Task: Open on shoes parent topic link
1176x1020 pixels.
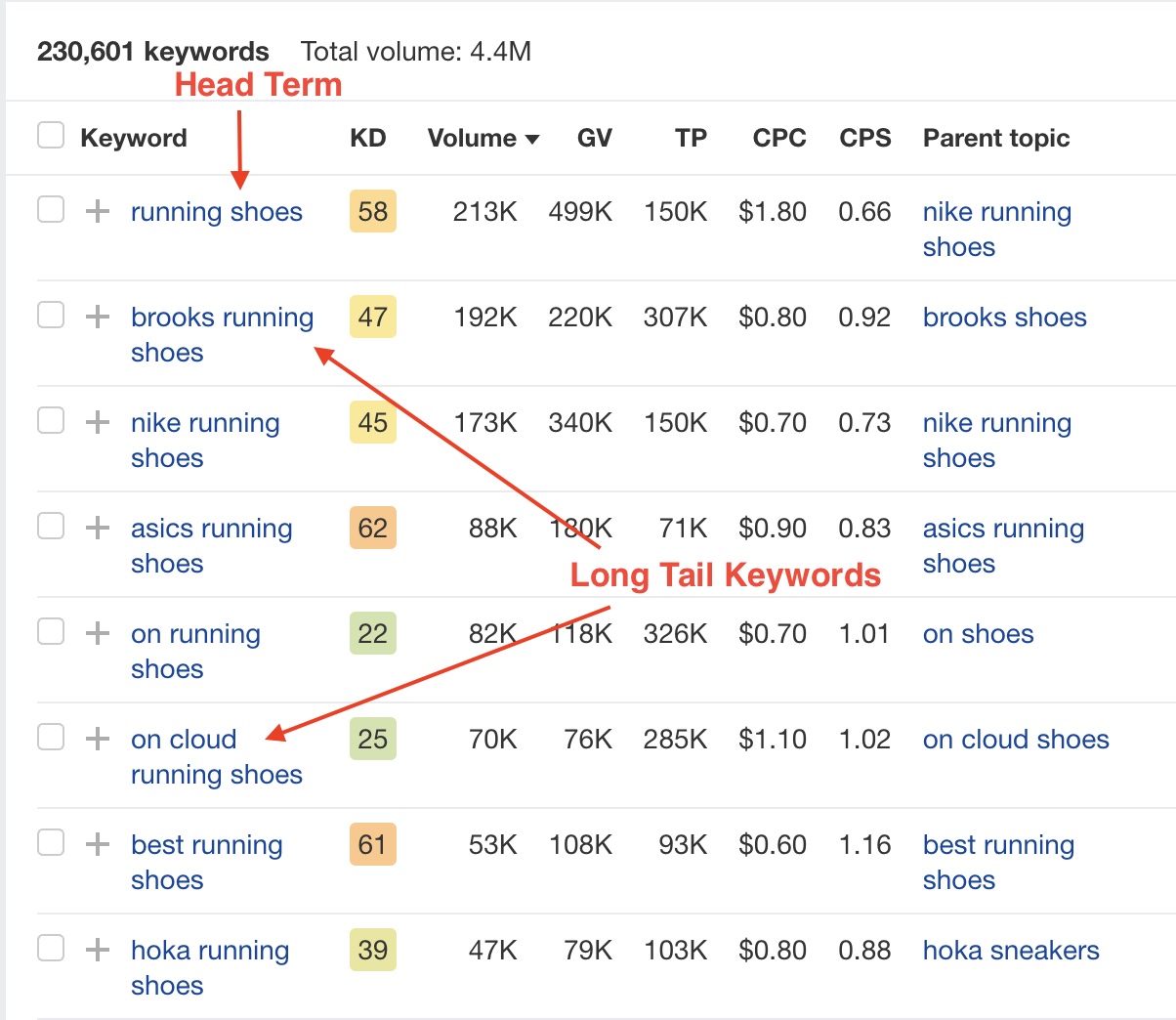Action: pyautogui.click(x=979, y=634)
